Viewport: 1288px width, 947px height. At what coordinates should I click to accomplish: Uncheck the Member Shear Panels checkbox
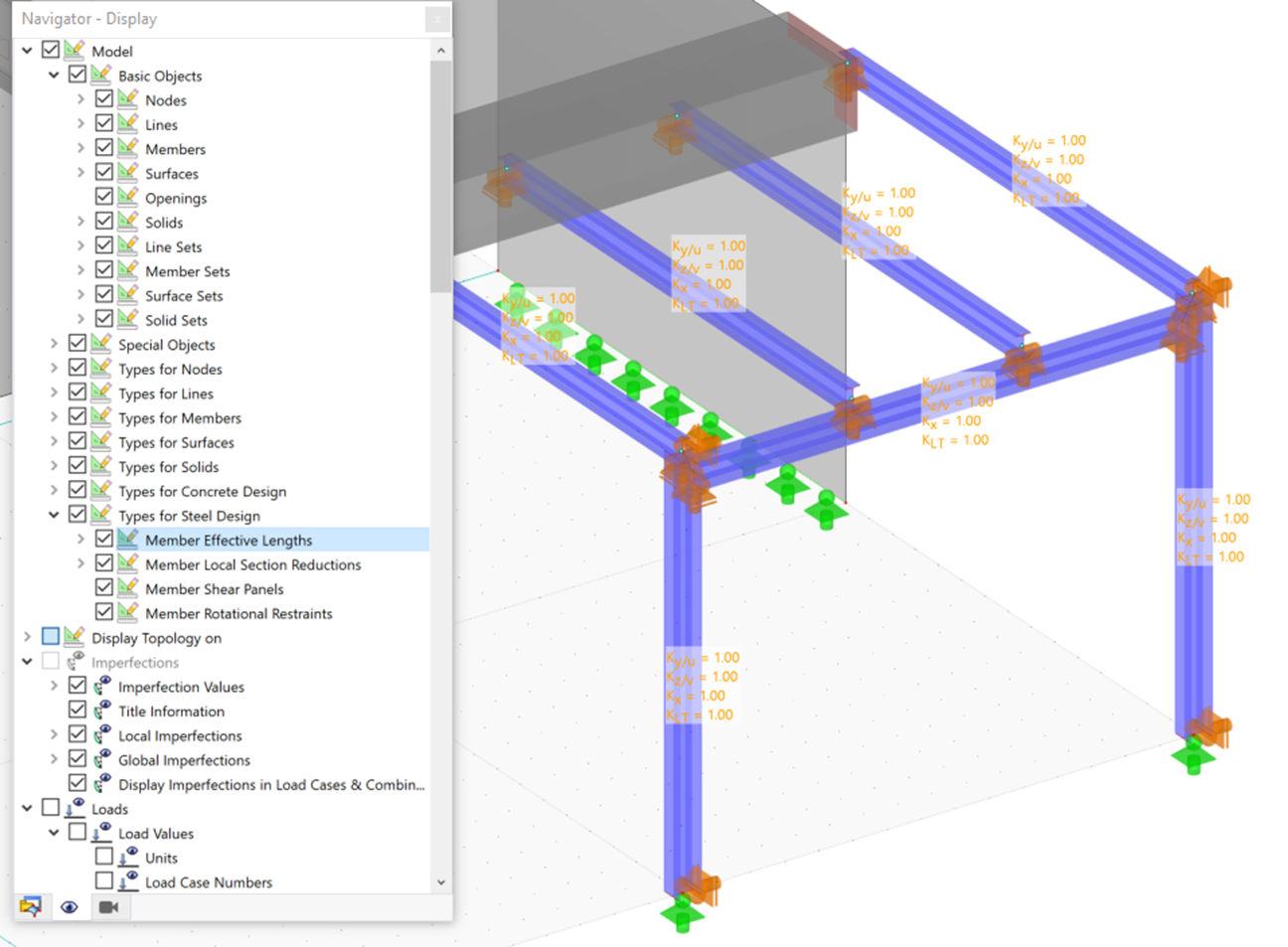coord(105,586)
